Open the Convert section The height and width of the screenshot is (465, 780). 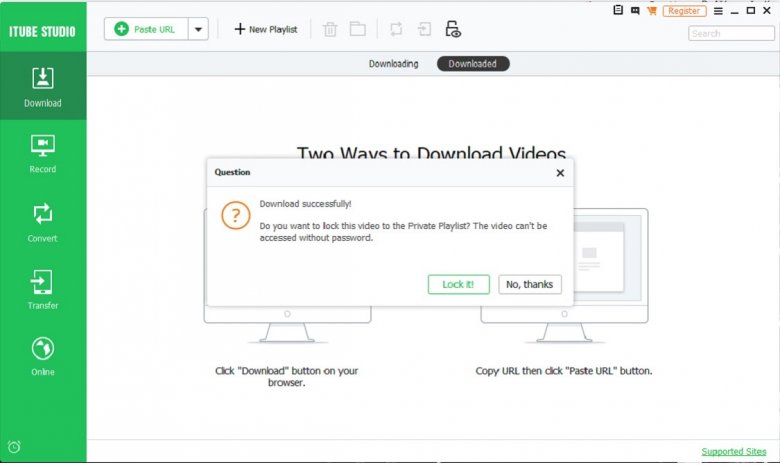[43, 221]
